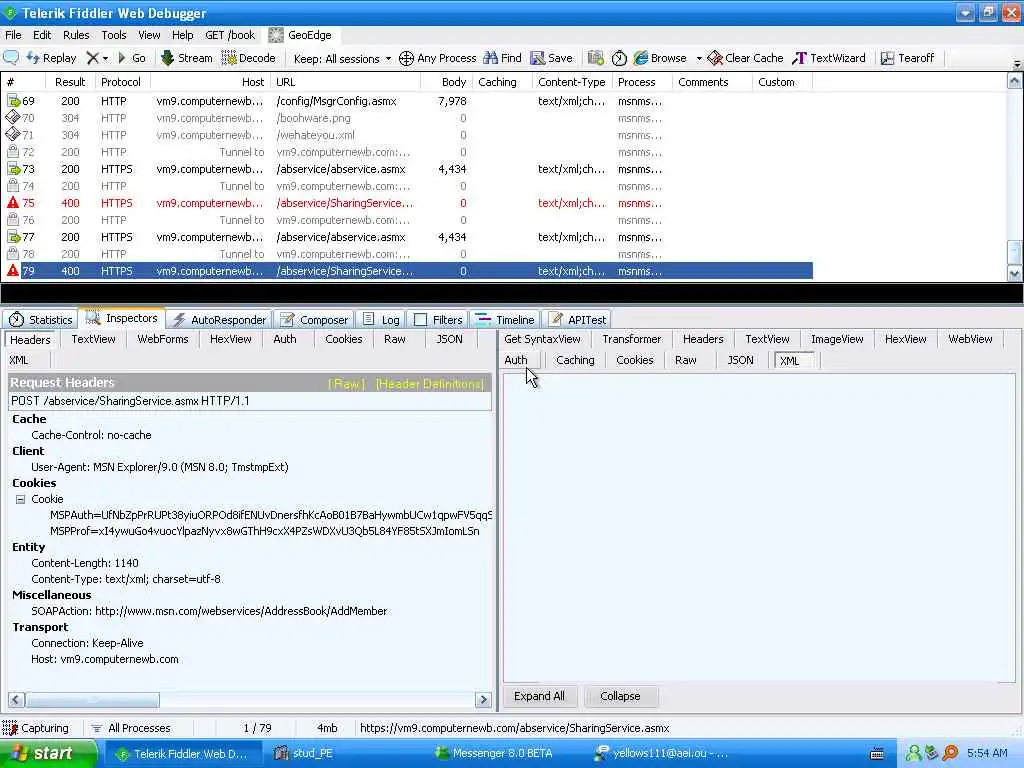Click request headers horizontal scrollbar thumb
The height and width of the screenshot is (768, 1024).
click(92, 700)
